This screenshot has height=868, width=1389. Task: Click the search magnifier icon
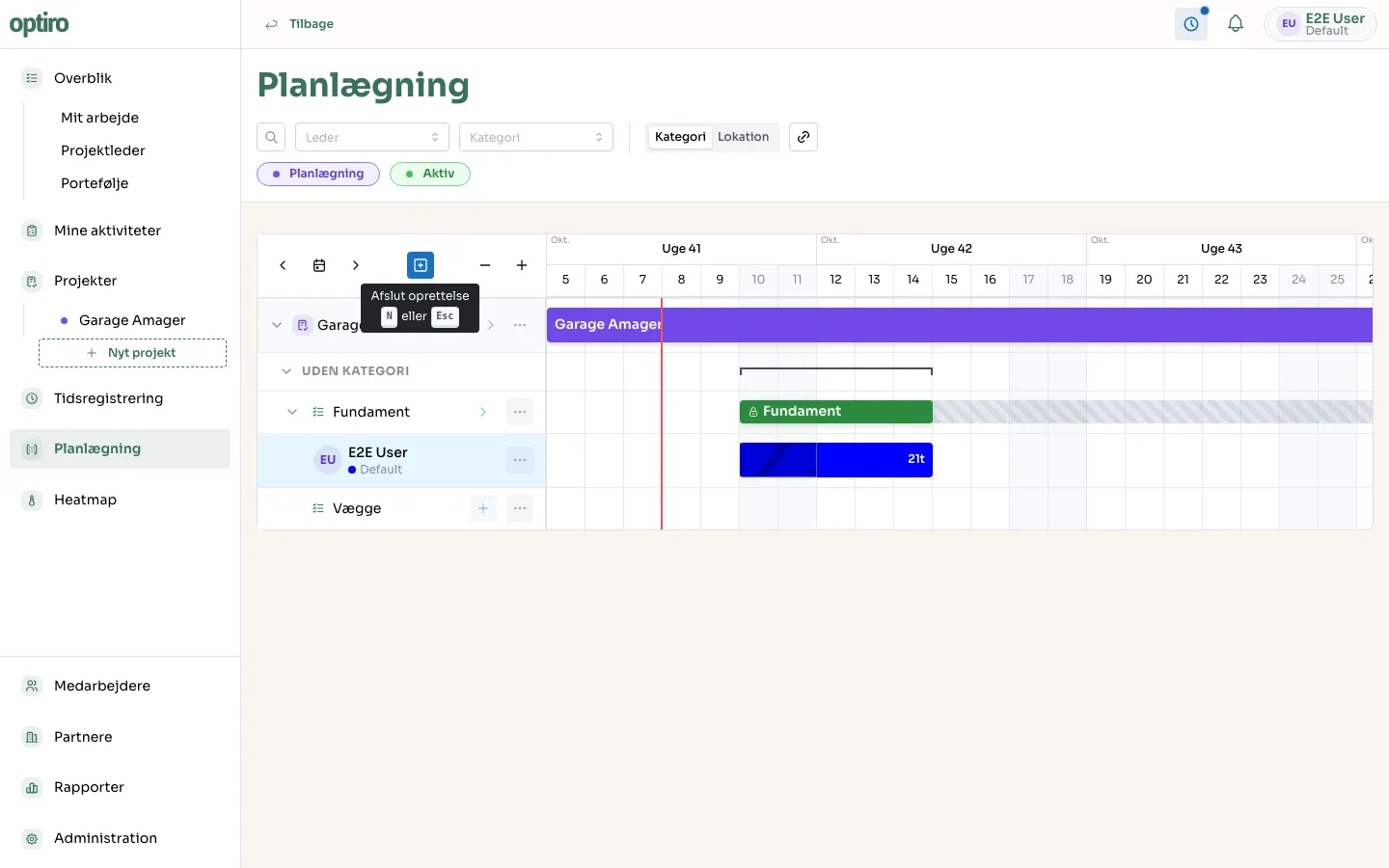(x=271, y=137)
